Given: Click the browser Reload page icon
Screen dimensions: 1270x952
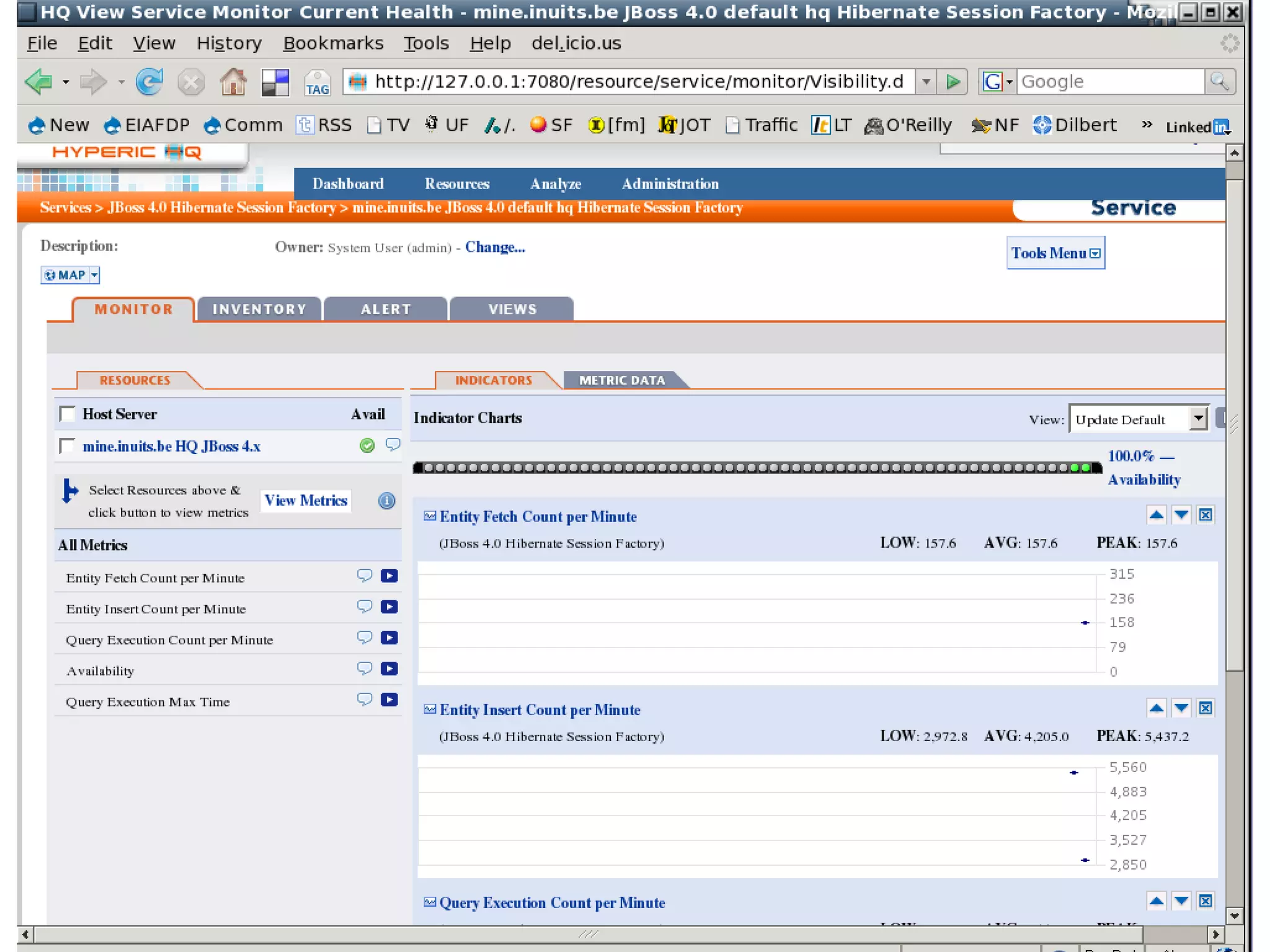Looking at the screenshot, I should point(149,81).
